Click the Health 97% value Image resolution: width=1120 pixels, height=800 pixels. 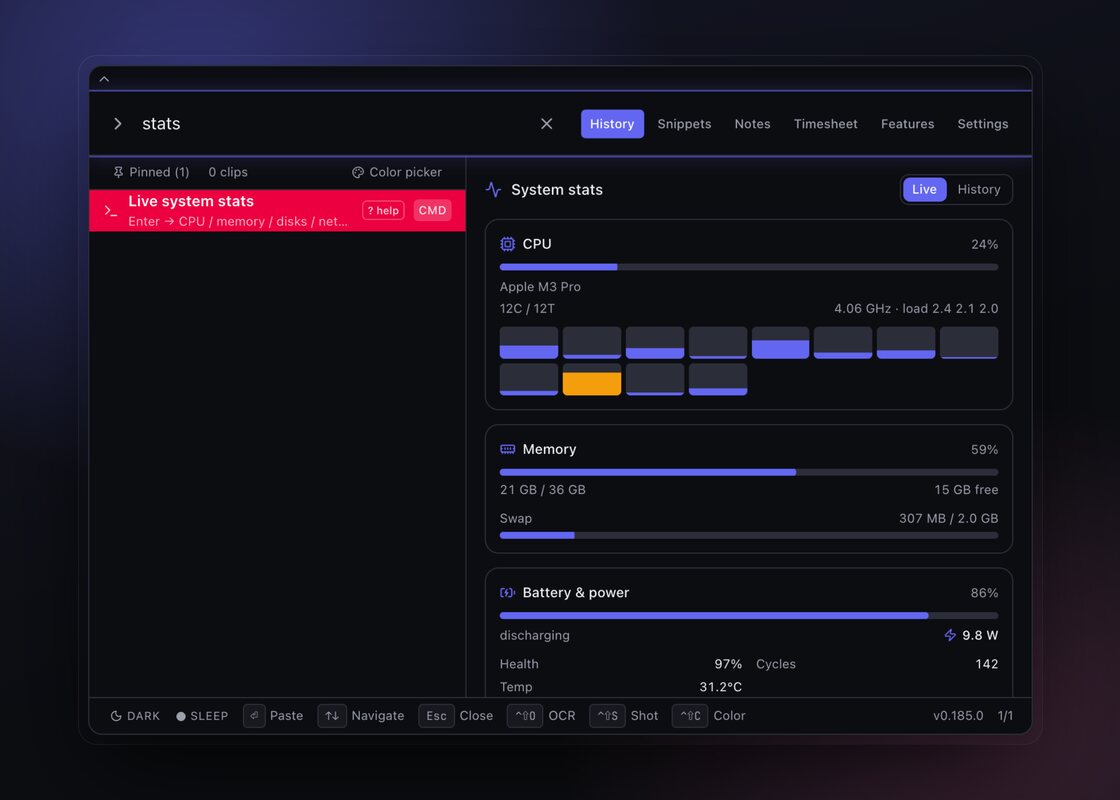[728, 664]
